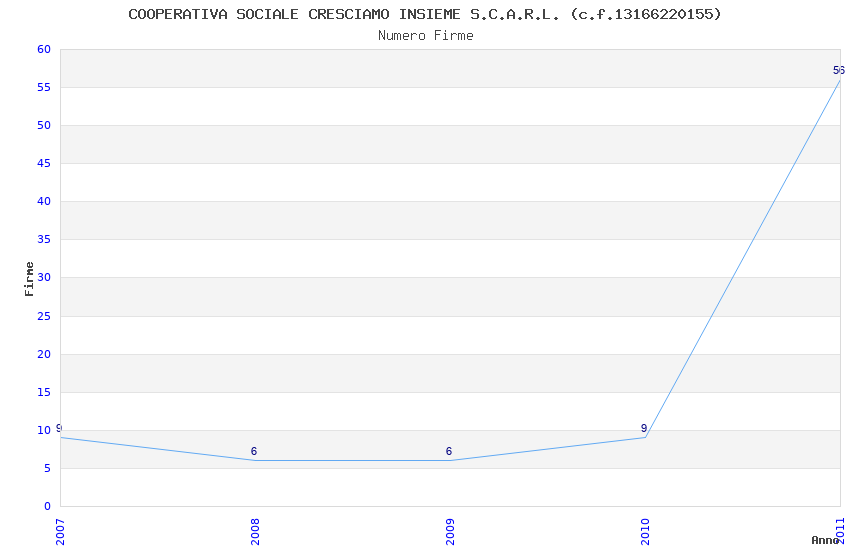
Task: Click the y-axis tick value 55
Action: coord(44,87)
